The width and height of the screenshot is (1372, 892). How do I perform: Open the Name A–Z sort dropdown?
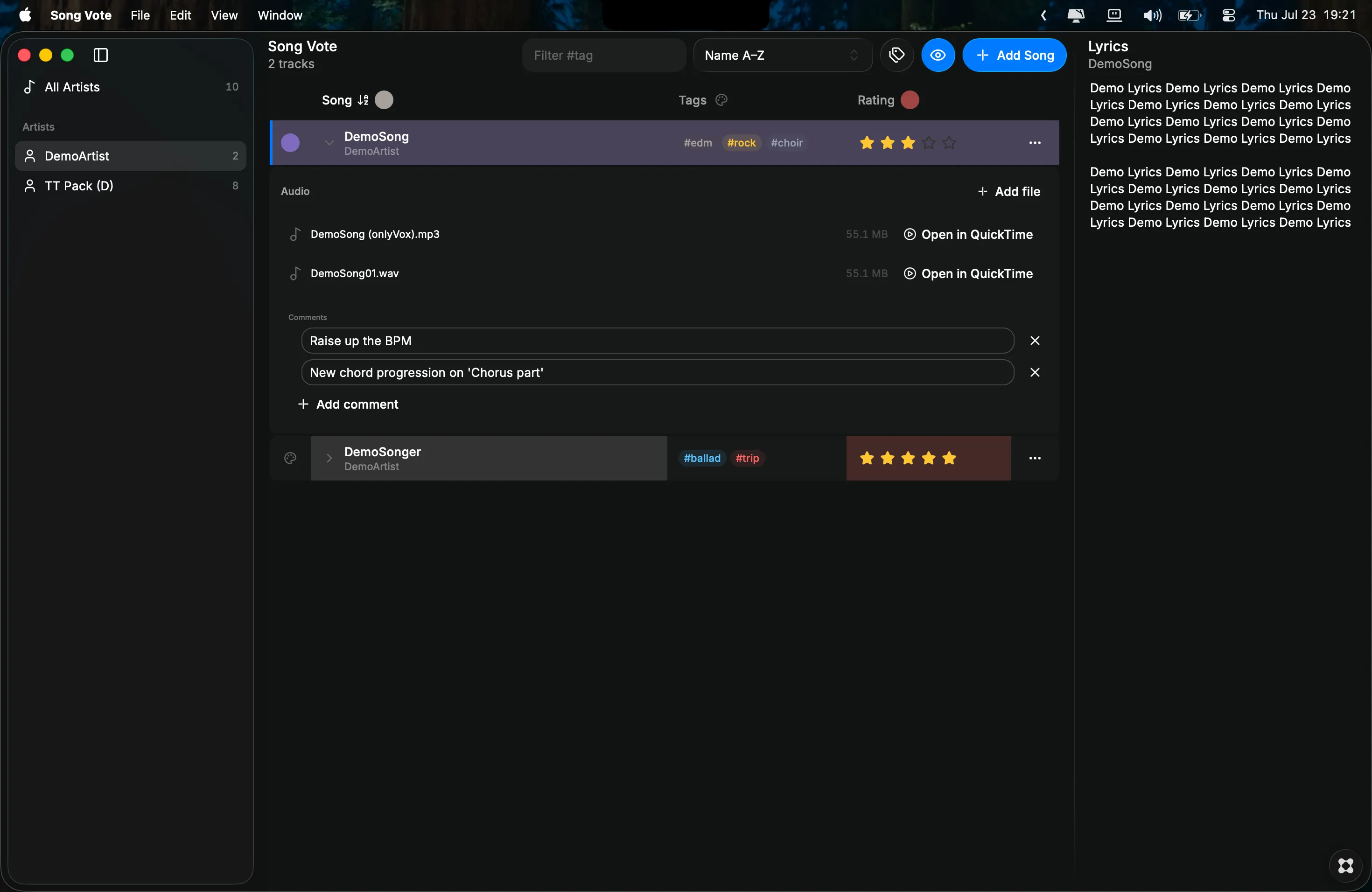tap(782, 56)
